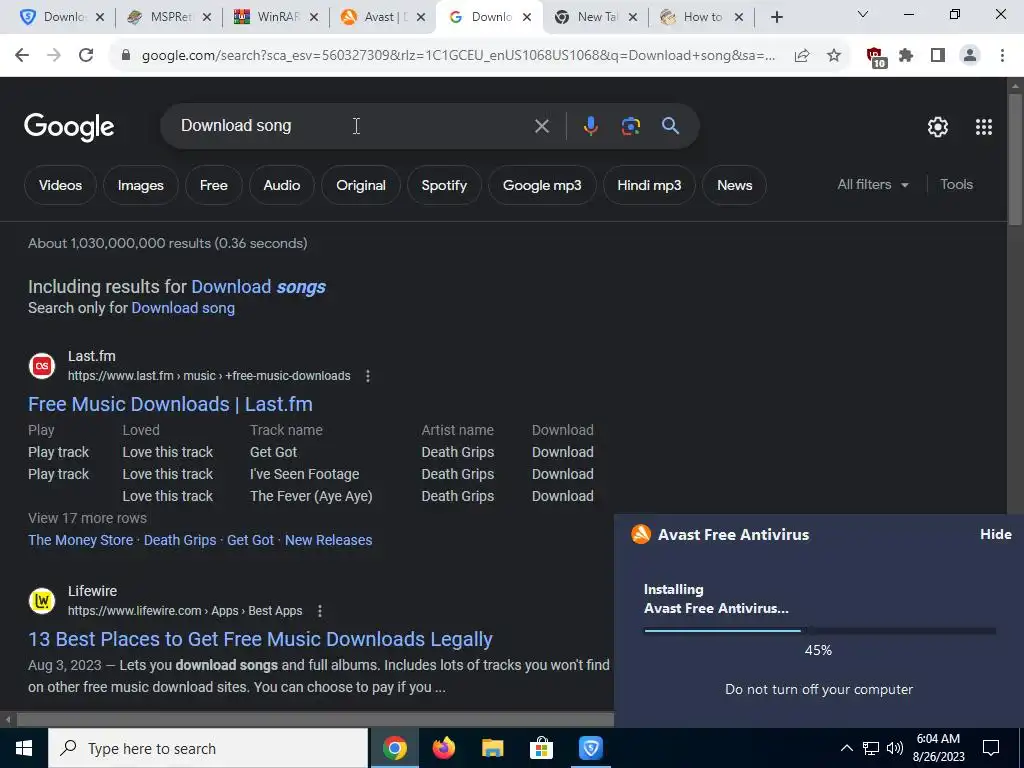Go back with the browser back arrow
This screenshot has height=768, width=1024.
click(x=22, y=56)
